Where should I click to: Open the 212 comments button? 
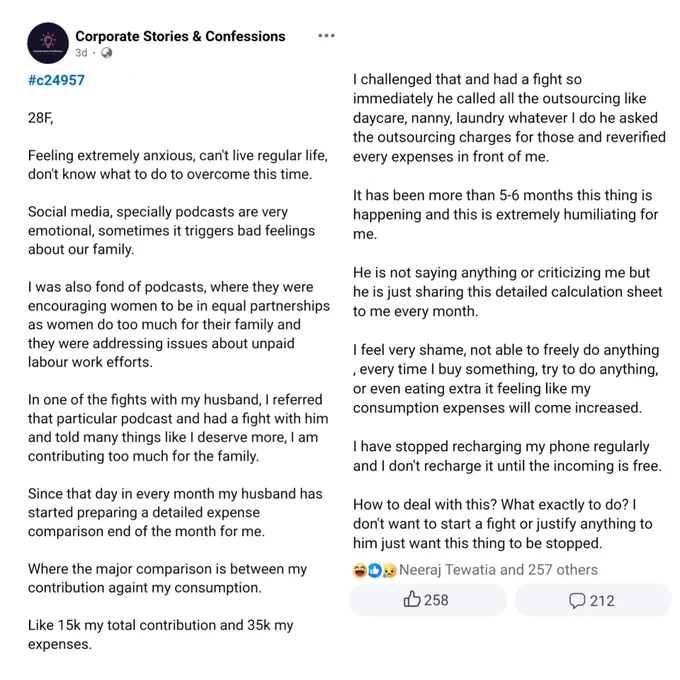[x=593, y=600]
